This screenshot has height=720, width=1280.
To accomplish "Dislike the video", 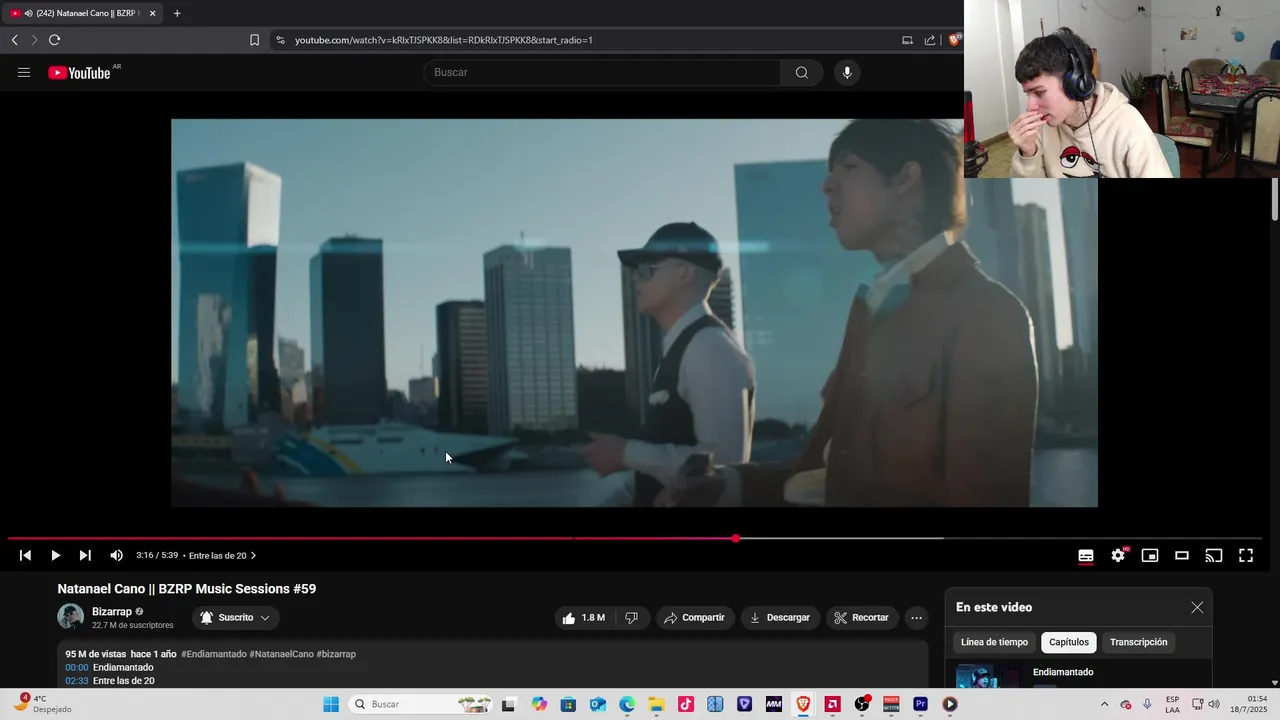I will pyautogui.click(x=632, y=618).
